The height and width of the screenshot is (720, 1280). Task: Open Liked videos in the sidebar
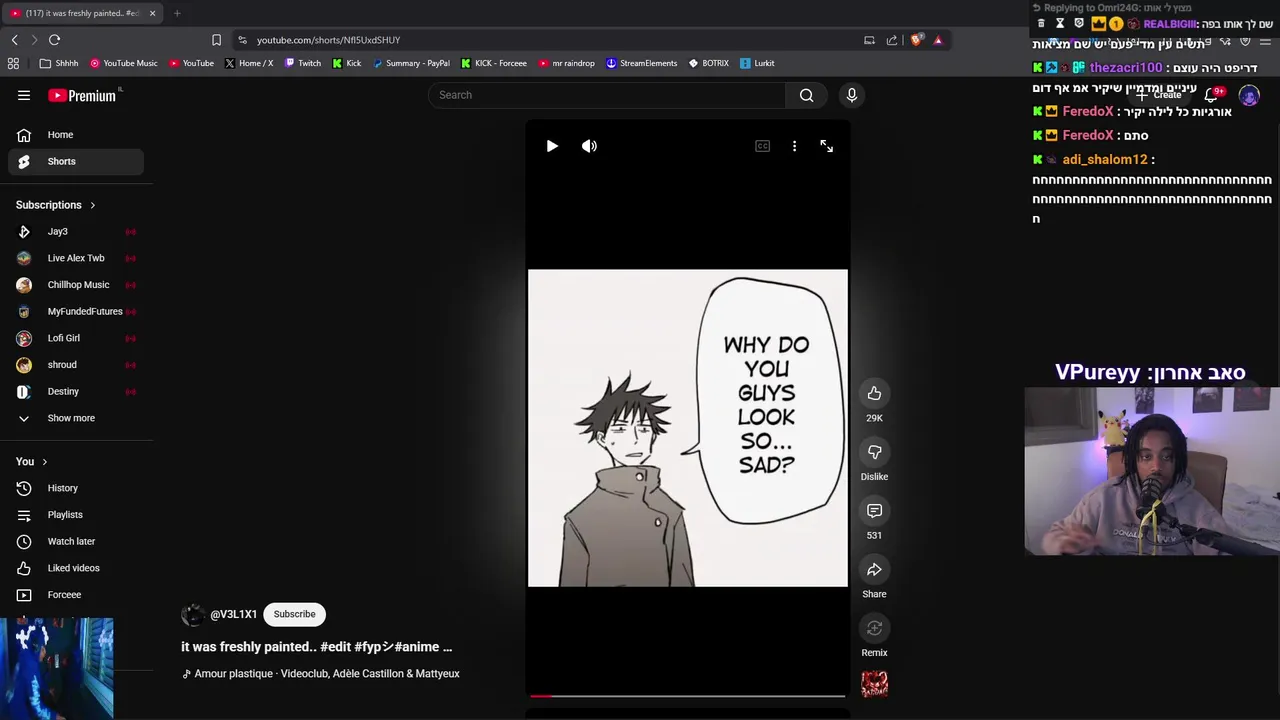pos(76,568)
